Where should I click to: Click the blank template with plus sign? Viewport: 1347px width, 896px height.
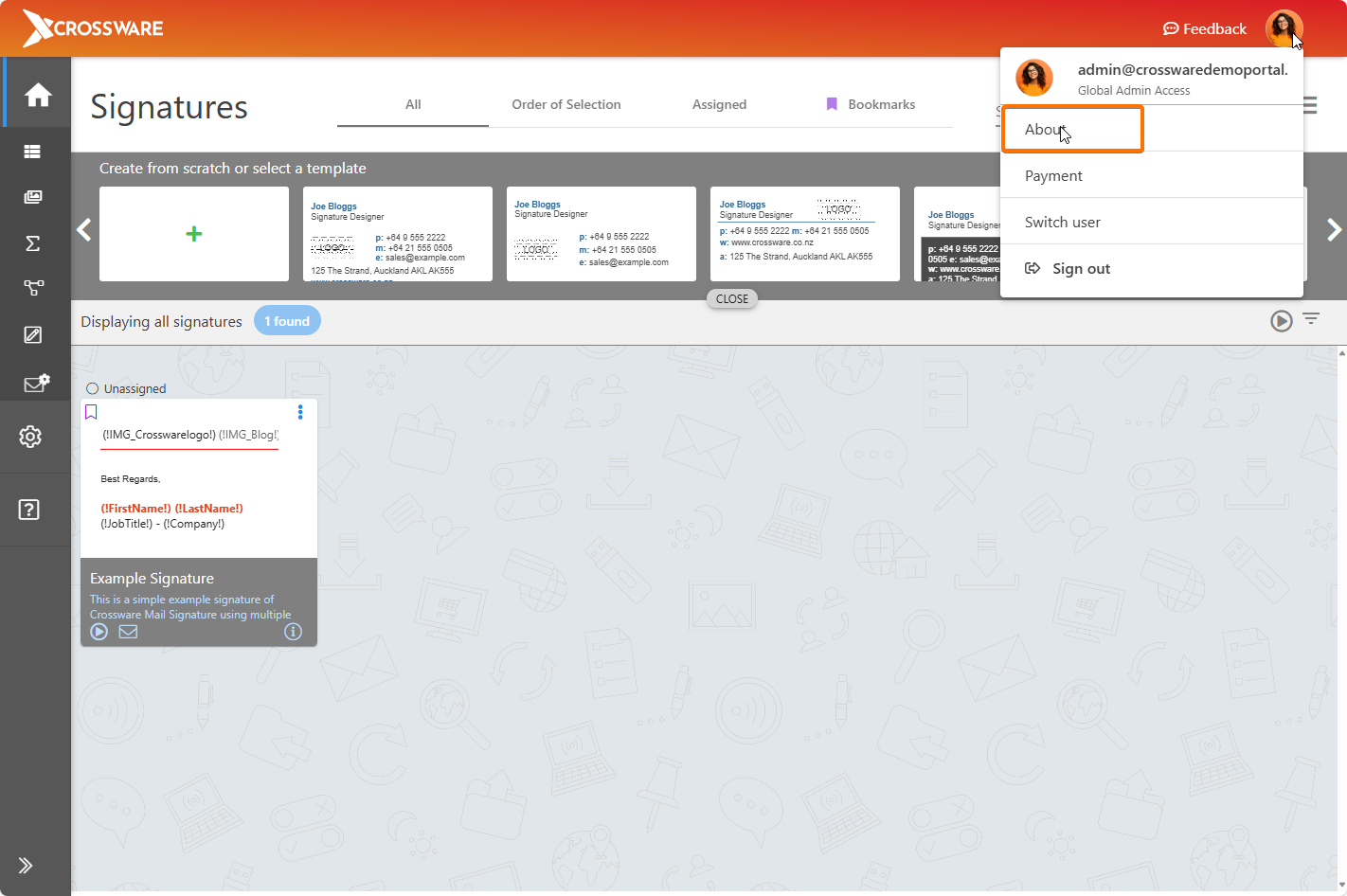[x=194, y=234]
